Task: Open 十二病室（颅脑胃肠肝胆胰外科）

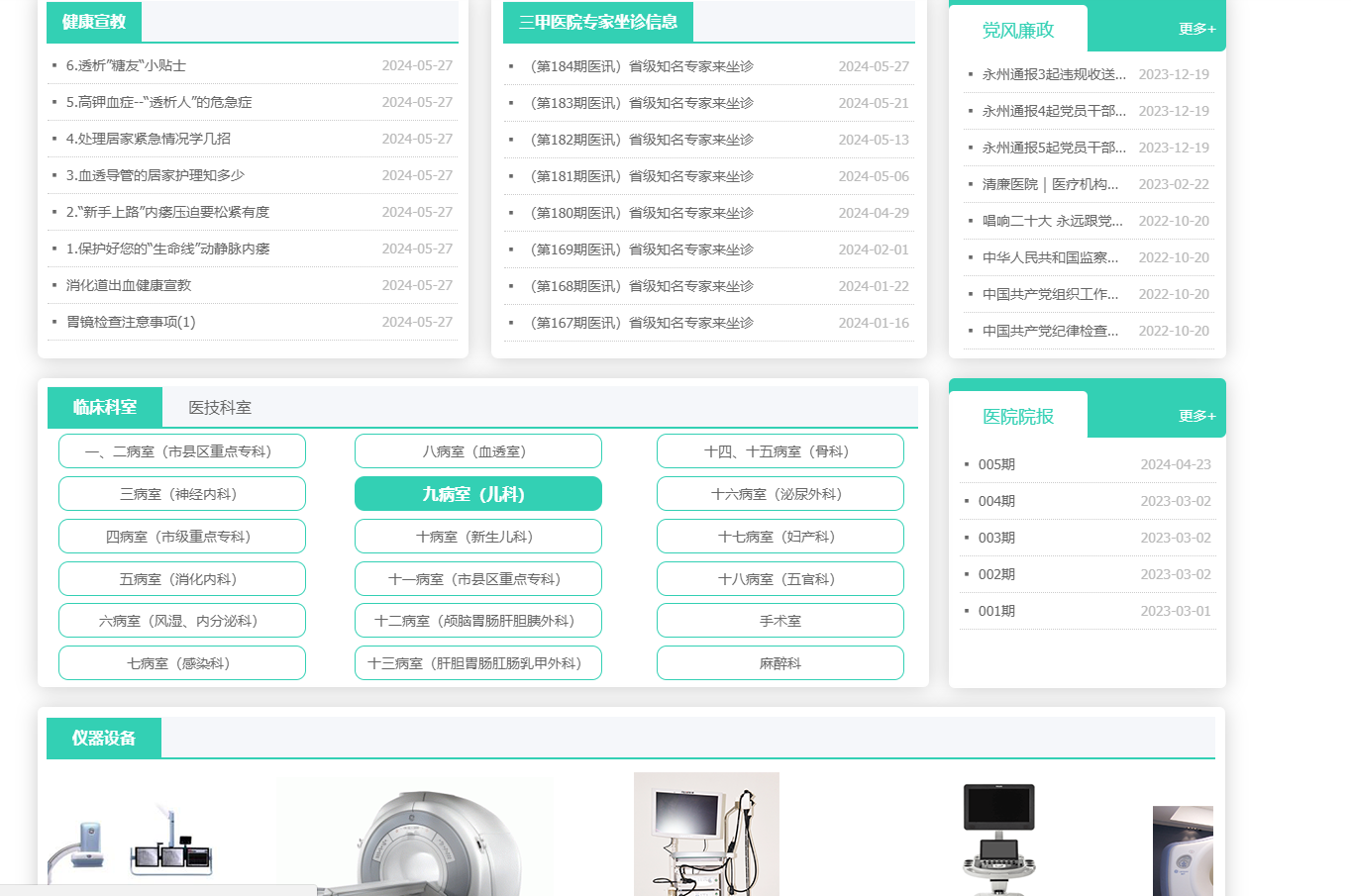Action: coord(478,621)
